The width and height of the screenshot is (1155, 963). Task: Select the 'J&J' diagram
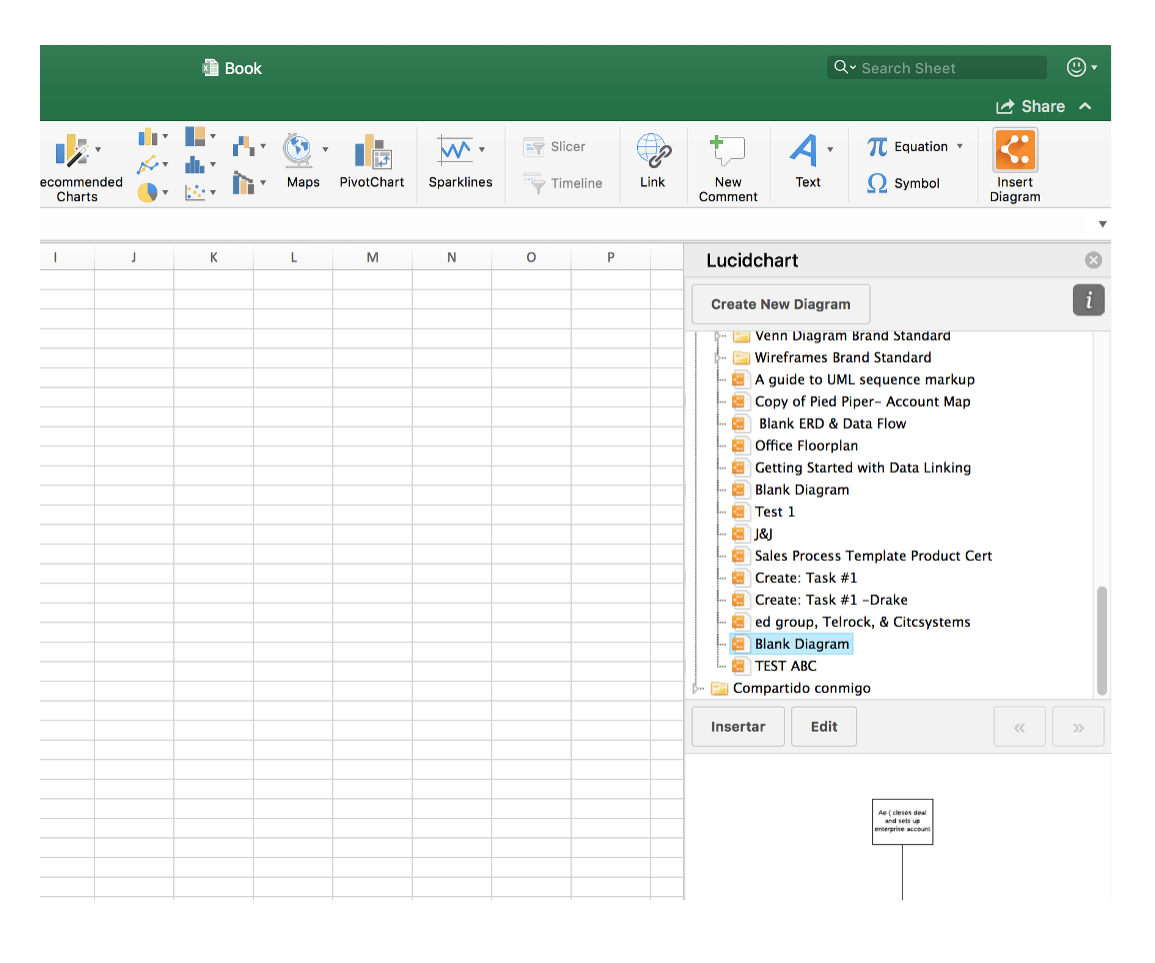click(x=763, y=534)
